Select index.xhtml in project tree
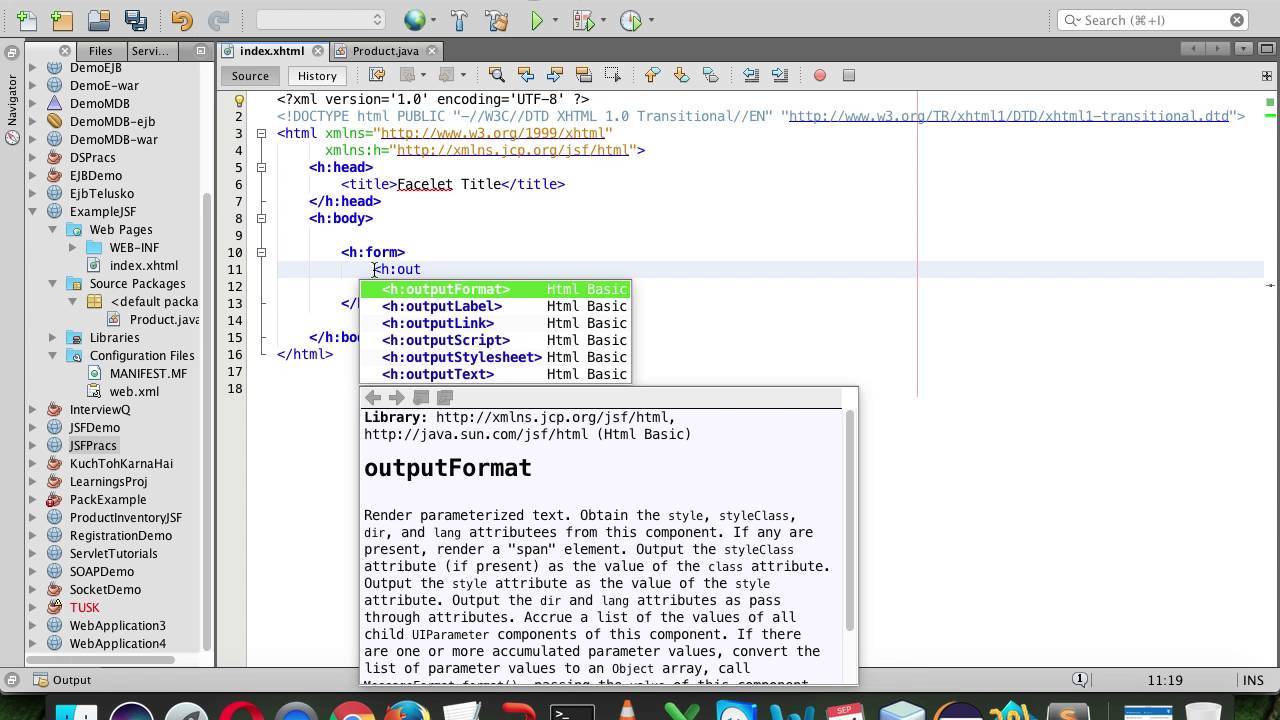Viewport: 1280px width, 720px height. (144, 265)
